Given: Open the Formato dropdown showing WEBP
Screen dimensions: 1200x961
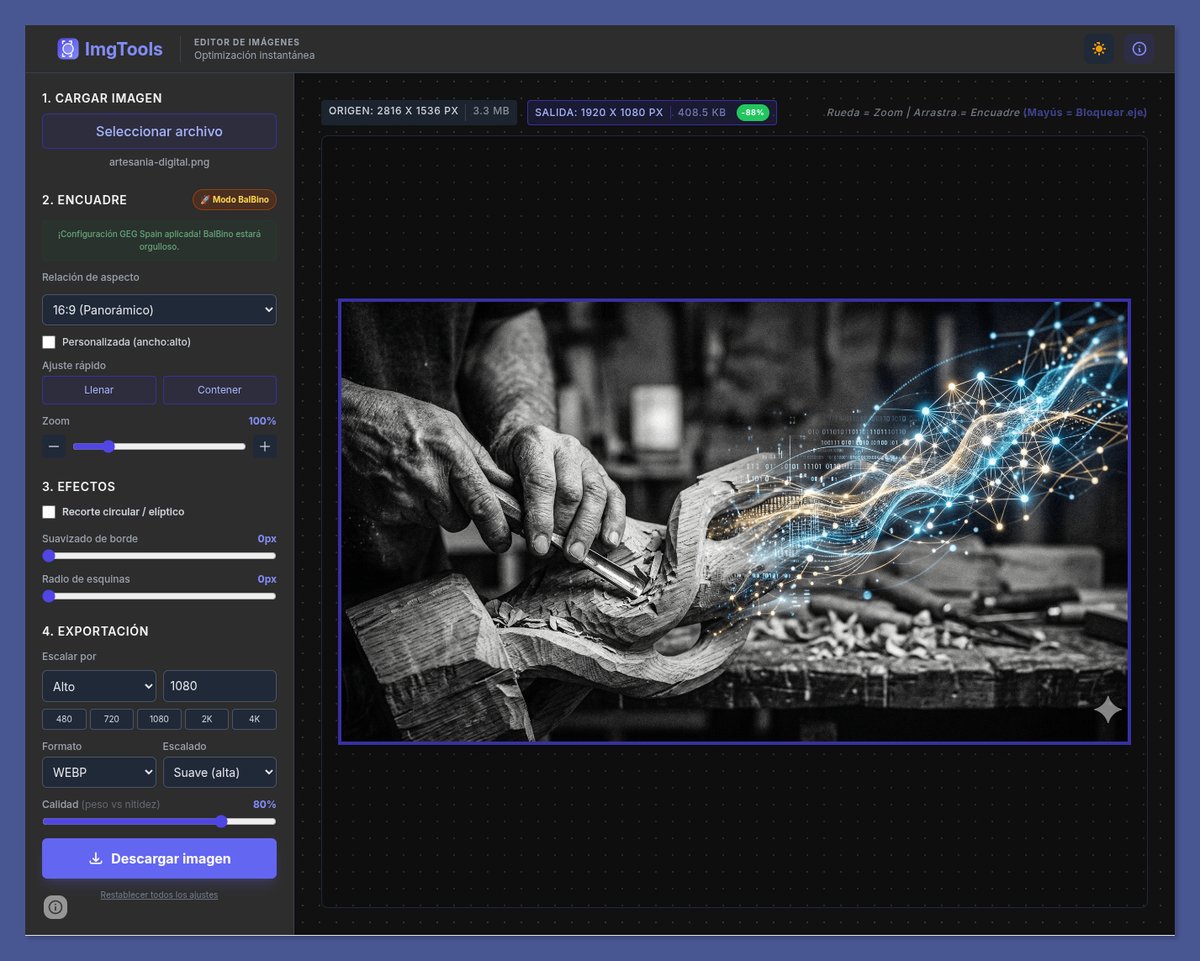Looking at the screenshot, I should 98,771.
